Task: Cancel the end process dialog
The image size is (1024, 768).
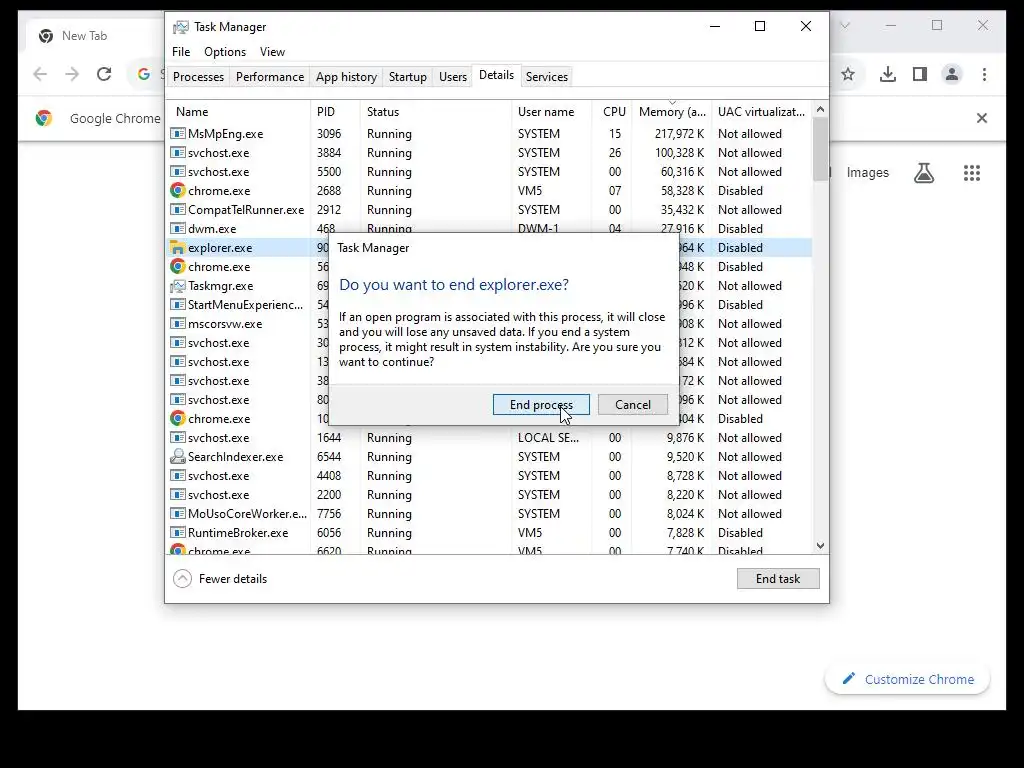Action: point(632,404)
